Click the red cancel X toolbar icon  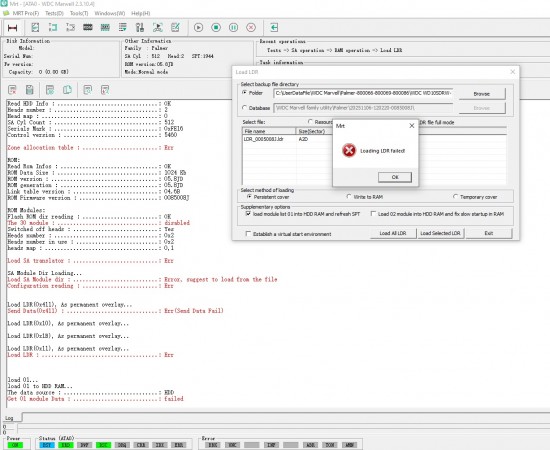click(x=251, y=27)
